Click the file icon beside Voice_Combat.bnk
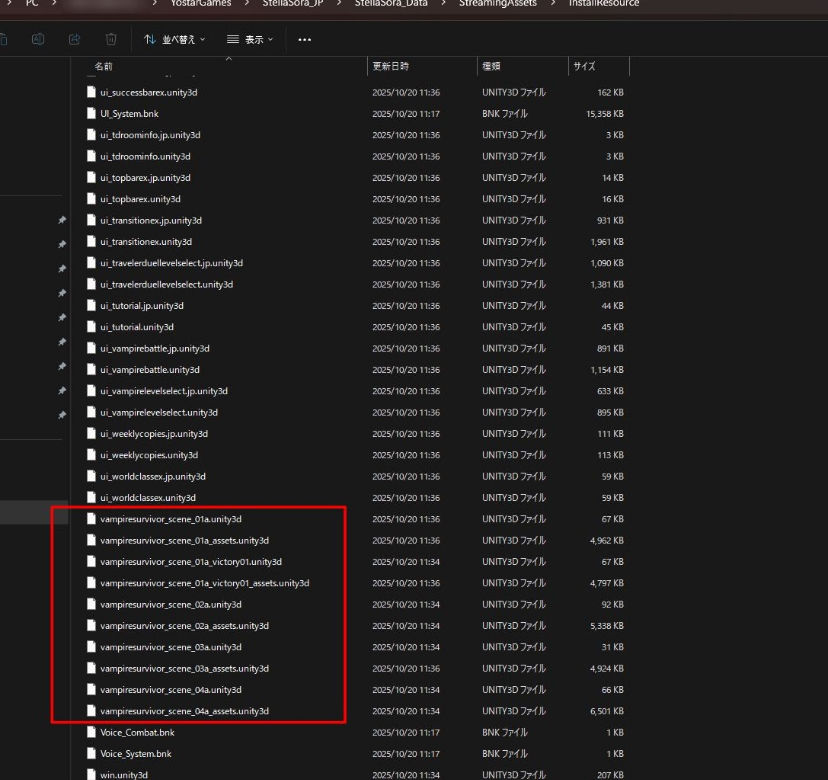Viewport: 828px width, 780px height. coord(91,732)
